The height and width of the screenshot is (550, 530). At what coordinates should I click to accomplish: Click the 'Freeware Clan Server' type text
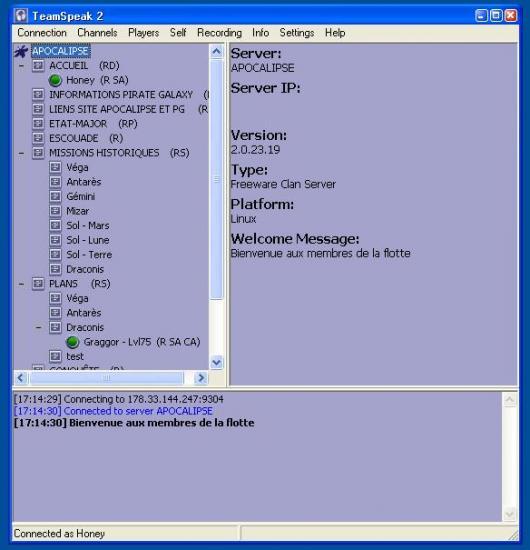(283, 184)
